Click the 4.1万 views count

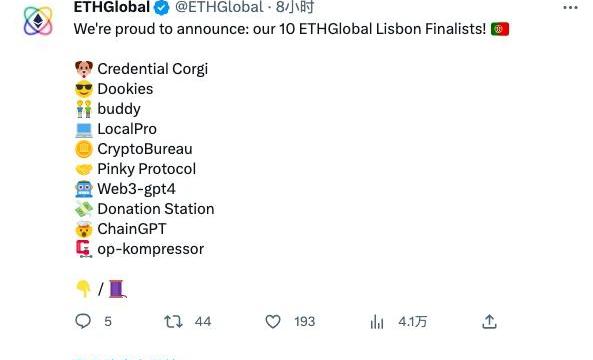[x=412, y=322]
